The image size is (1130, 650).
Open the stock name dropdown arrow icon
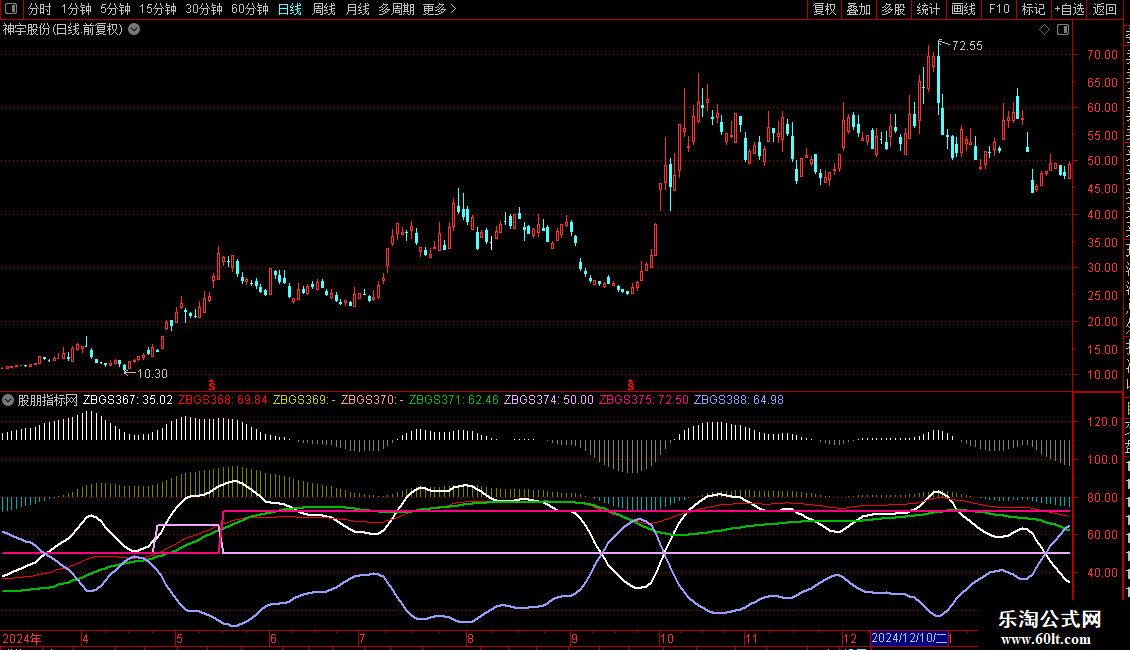(x=134, y=30)
